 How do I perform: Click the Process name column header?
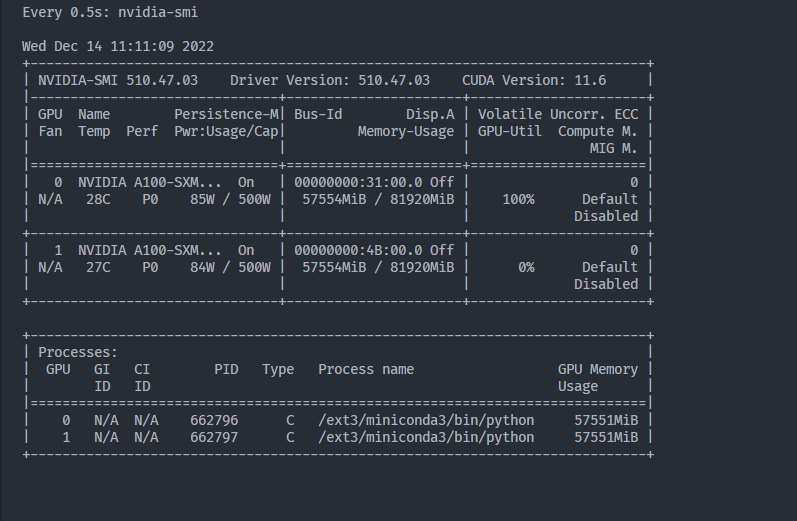pyautogui.click(x=366, y=369)
